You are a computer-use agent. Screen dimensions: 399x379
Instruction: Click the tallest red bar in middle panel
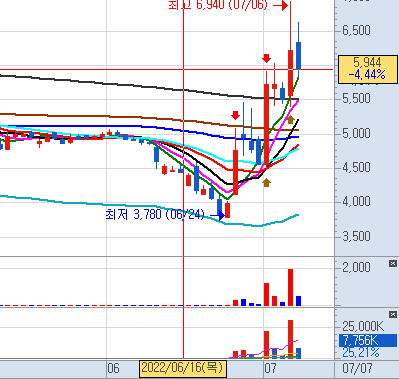(290, 287)
